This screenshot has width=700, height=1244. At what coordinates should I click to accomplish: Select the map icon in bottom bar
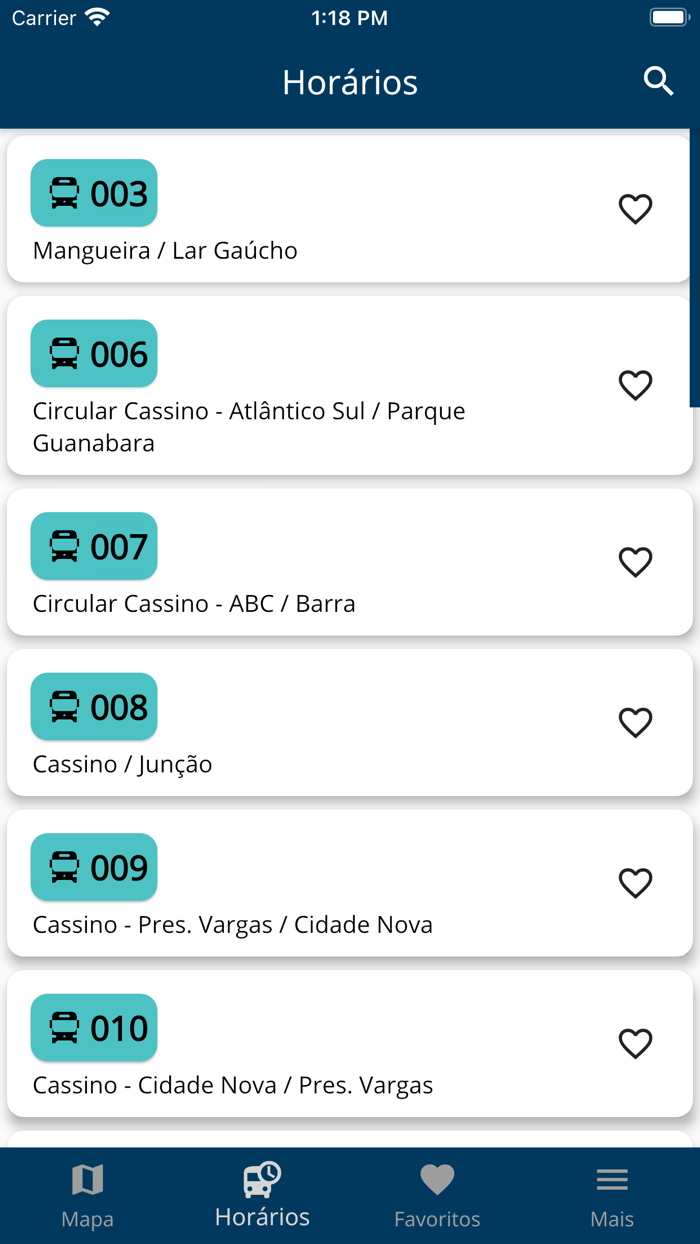[x=87, y=1179]
